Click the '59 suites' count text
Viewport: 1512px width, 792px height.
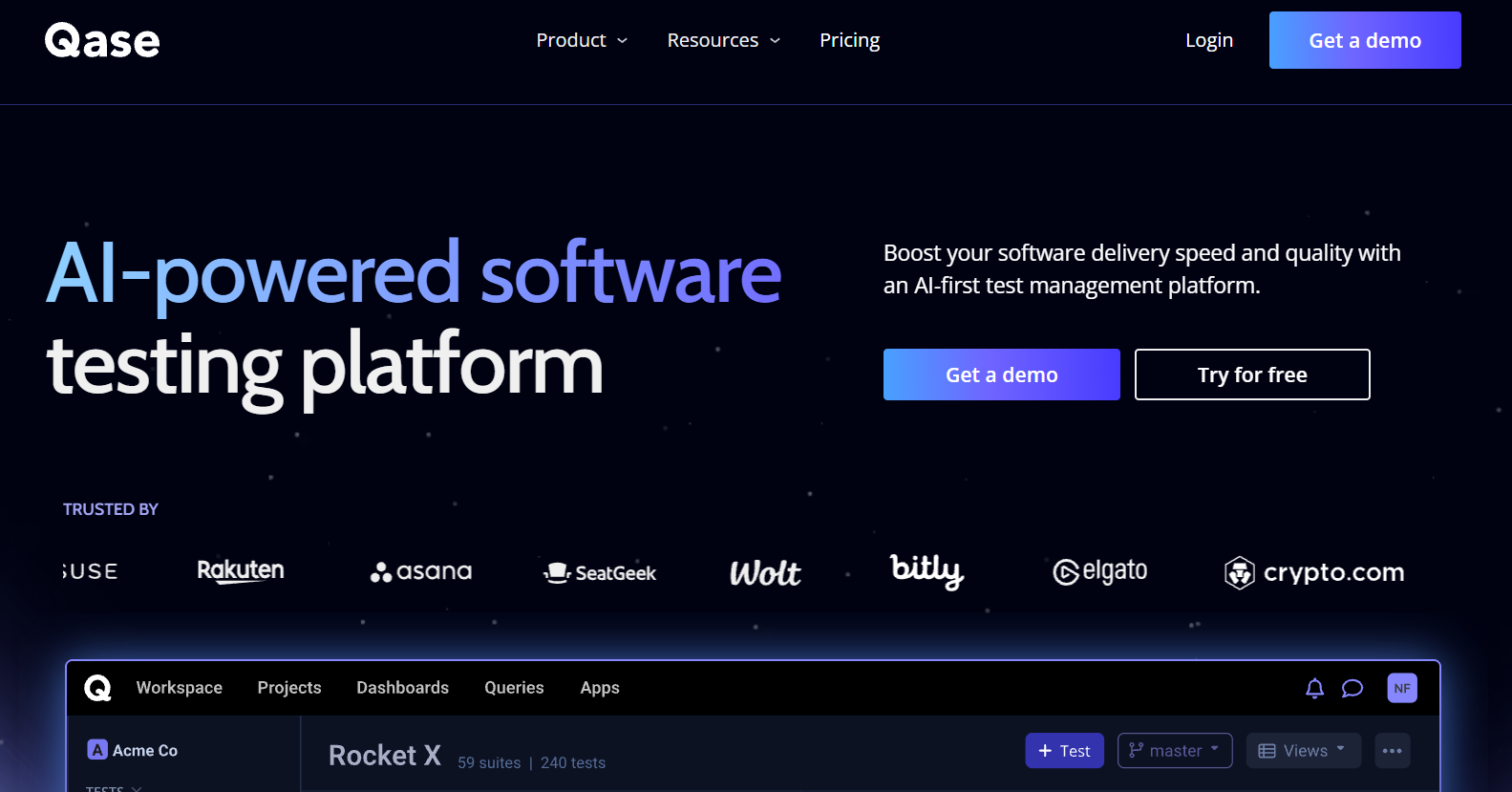(x=489, y=762)
